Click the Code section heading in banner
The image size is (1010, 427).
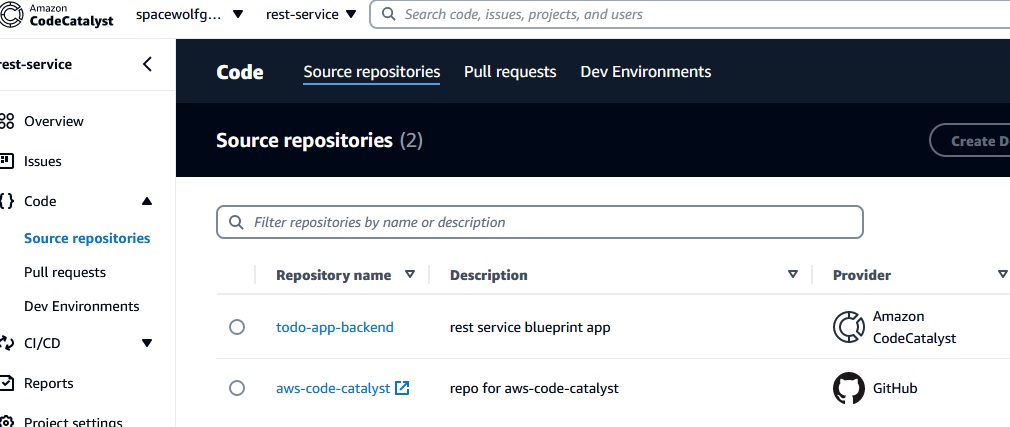[240, 71]
